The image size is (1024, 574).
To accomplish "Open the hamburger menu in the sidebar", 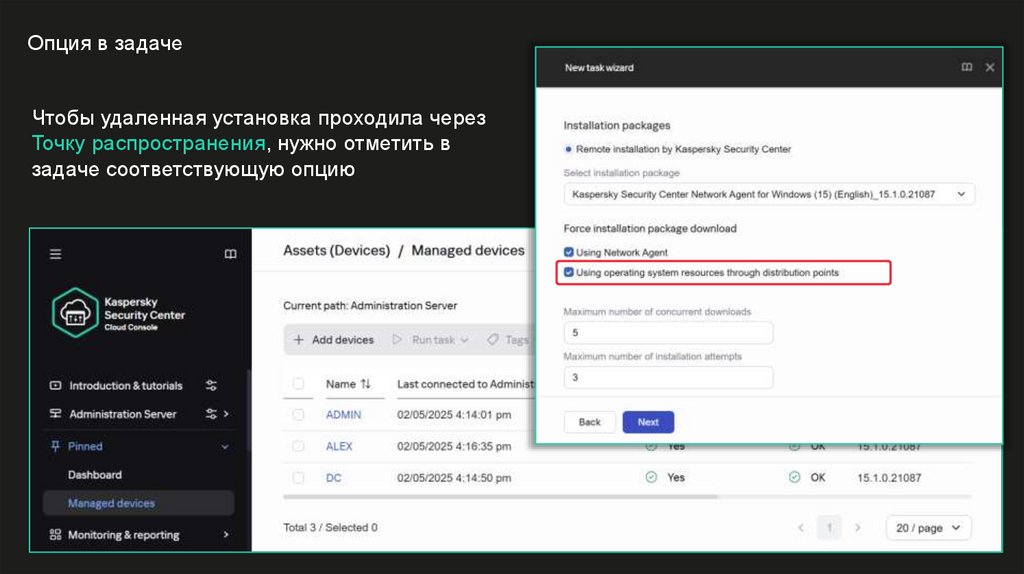I will 56,254.
